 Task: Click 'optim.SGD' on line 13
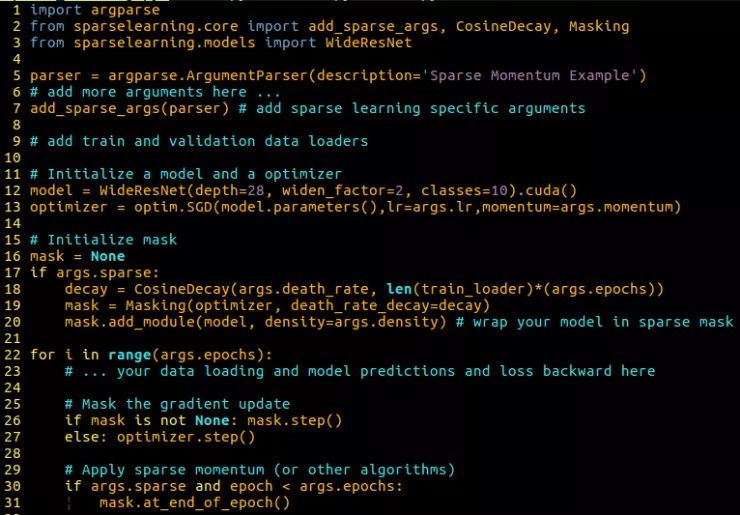173,207
